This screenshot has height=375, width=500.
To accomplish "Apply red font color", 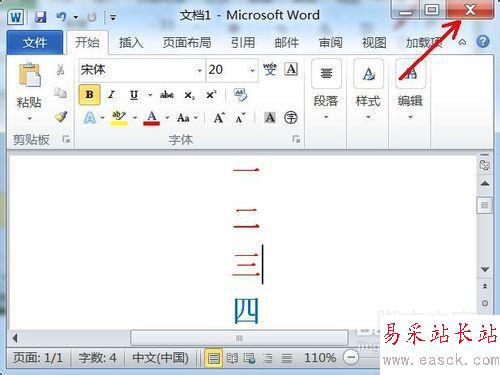I will coord(152,118).
